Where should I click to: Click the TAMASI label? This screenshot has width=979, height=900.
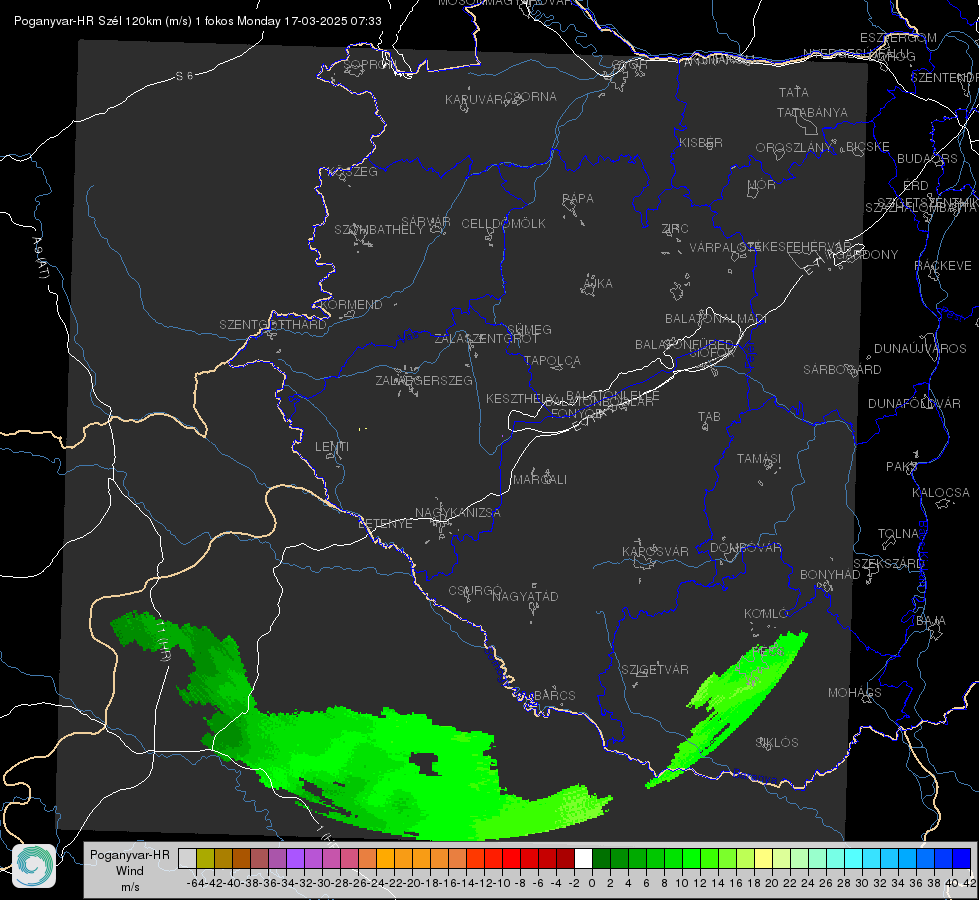(x=759, y=458)
